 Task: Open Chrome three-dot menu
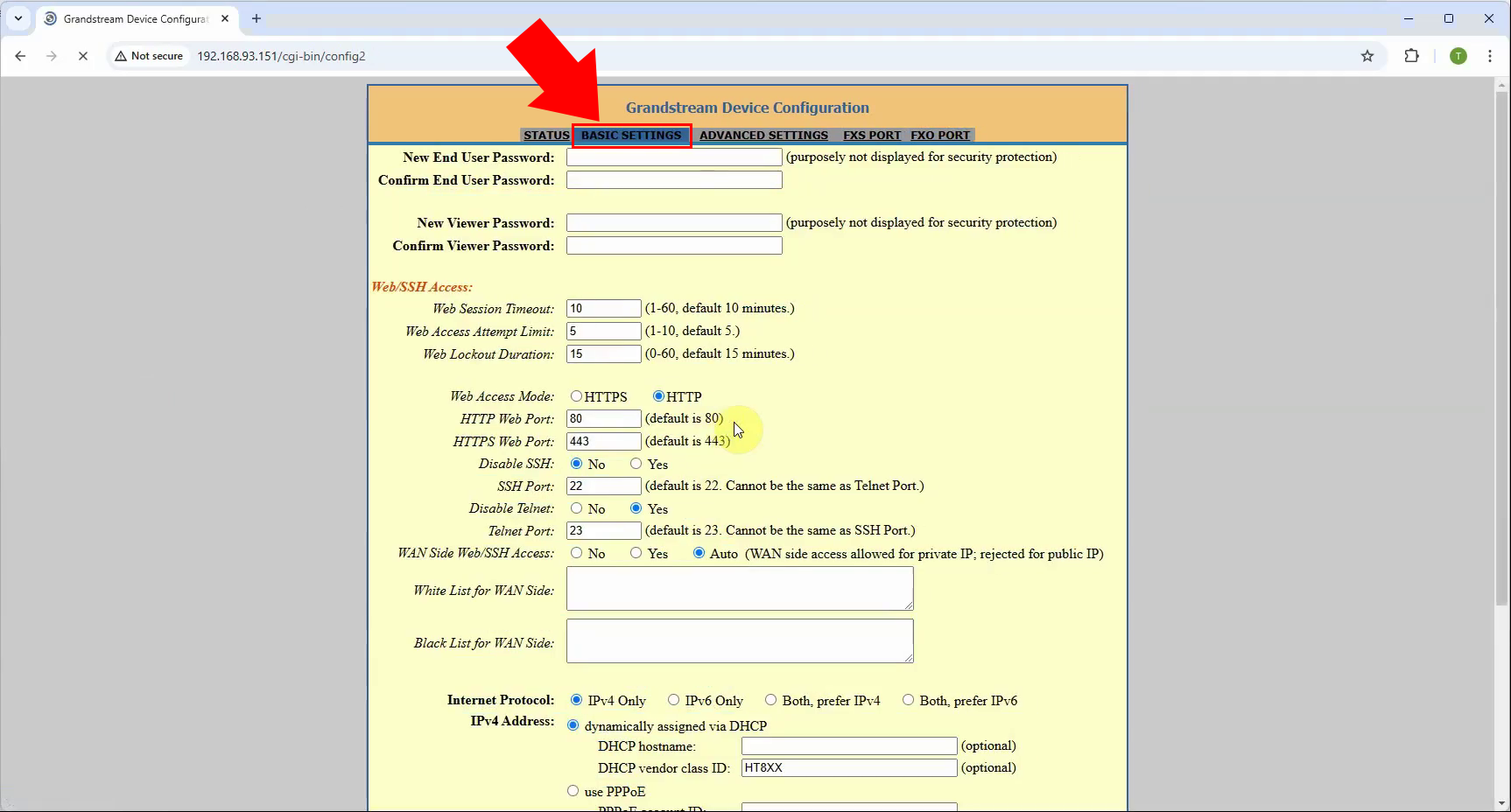1489,56
